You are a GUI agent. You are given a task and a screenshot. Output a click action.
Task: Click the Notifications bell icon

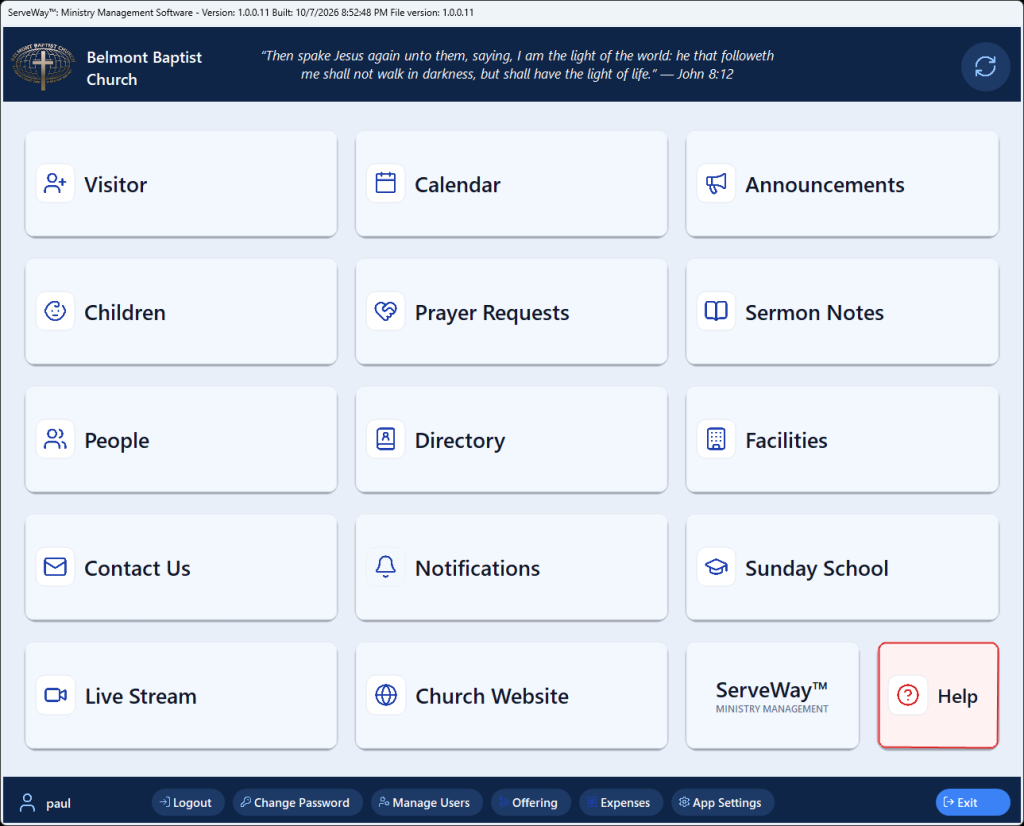[x=385, y=567]
